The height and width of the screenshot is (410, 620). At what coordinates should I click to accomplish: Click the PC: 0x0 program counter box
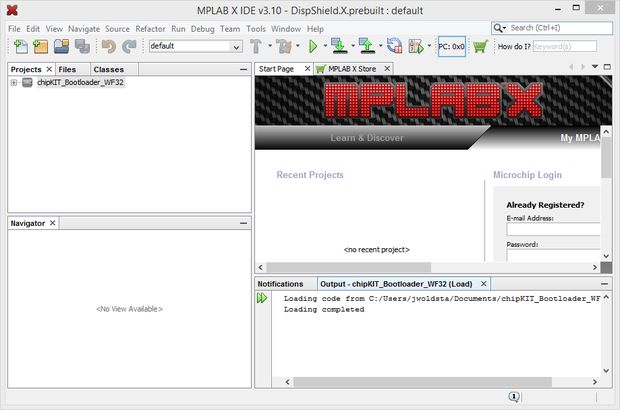[x=452, y=47]
